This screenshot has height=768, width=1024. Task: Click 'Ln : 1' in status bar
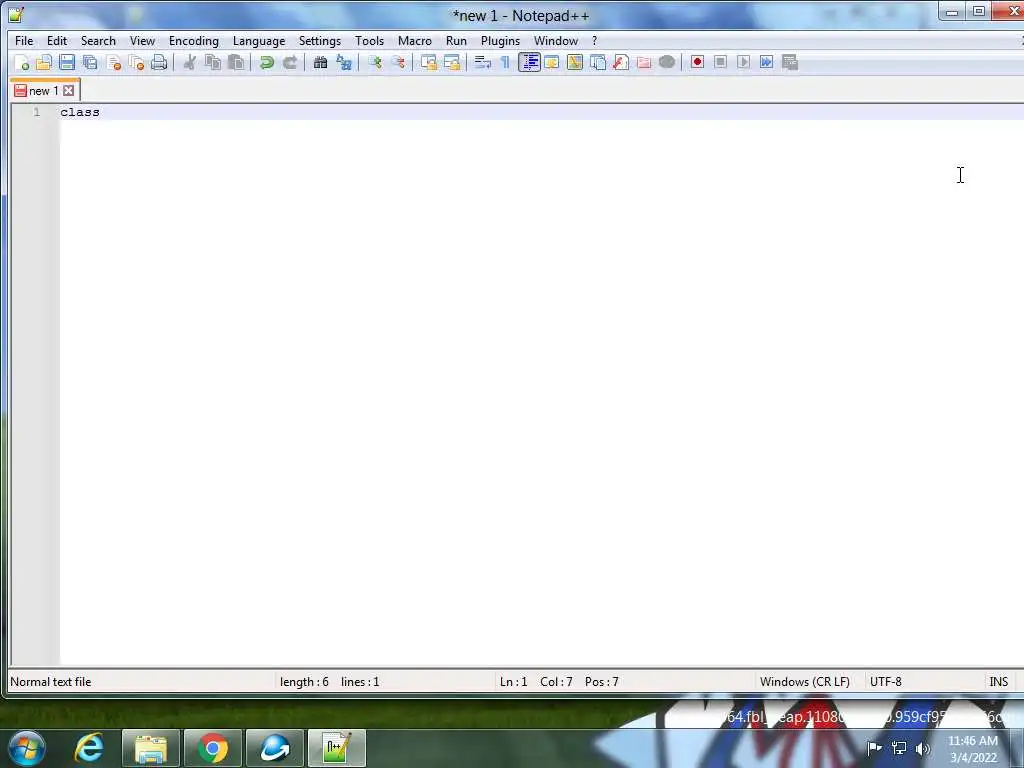coord(513,682)
